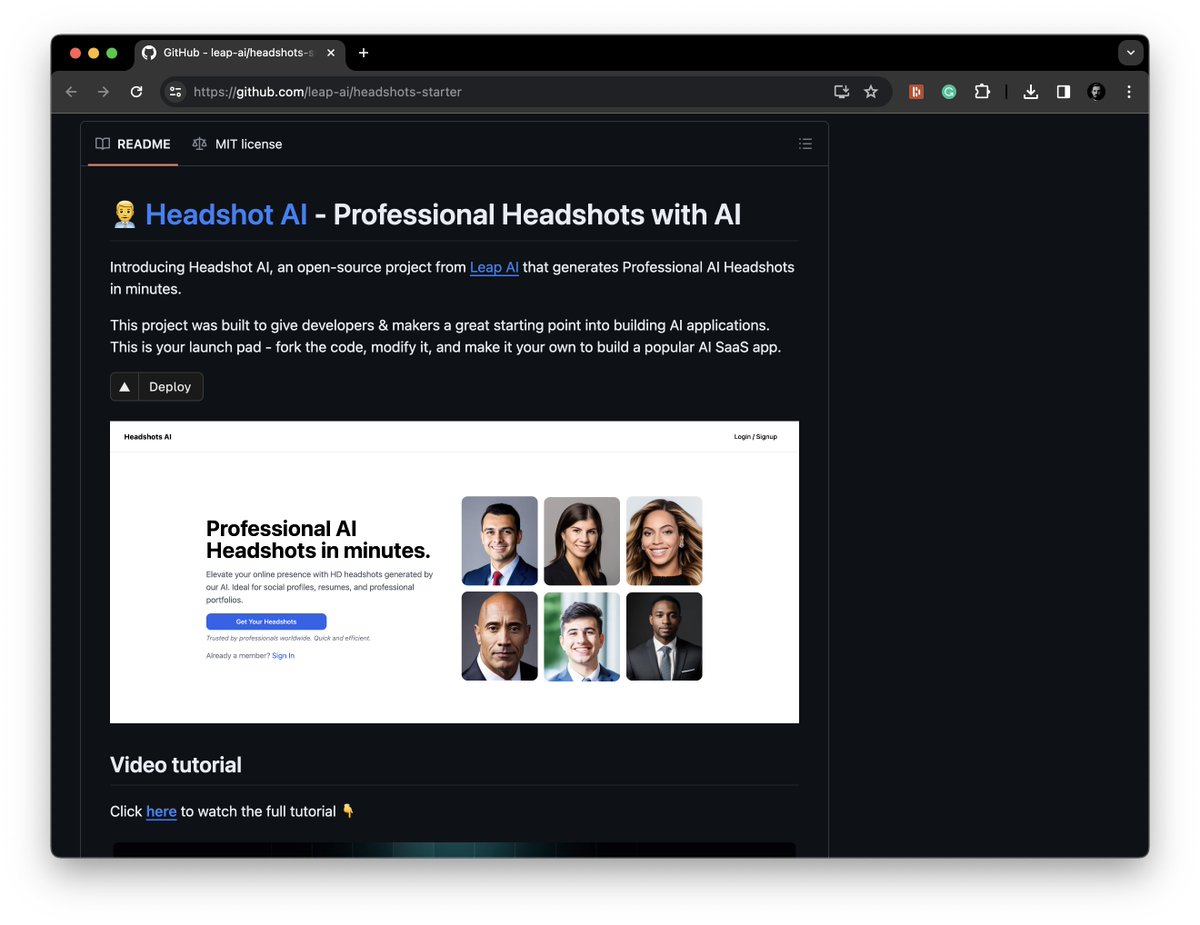Open the profile avatar icon

tap(1097, 92)
